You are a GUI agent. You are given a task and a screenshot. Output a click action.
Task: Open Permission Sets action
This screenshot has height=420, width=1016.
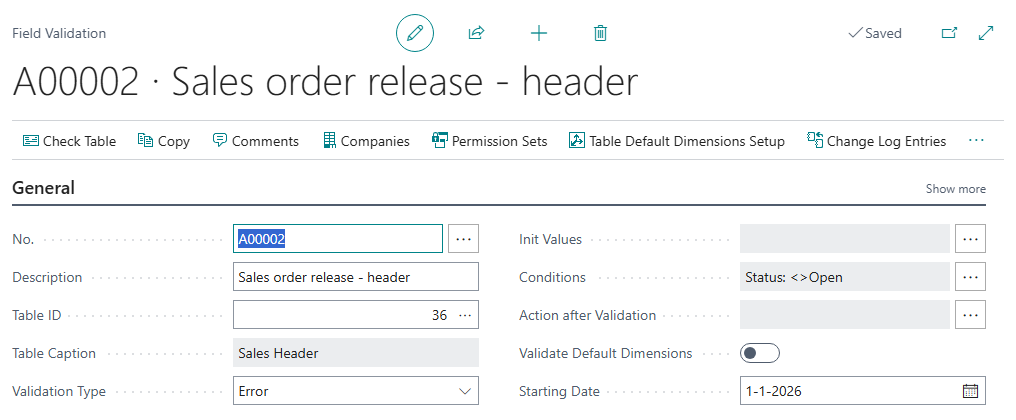tap(490, 141)
